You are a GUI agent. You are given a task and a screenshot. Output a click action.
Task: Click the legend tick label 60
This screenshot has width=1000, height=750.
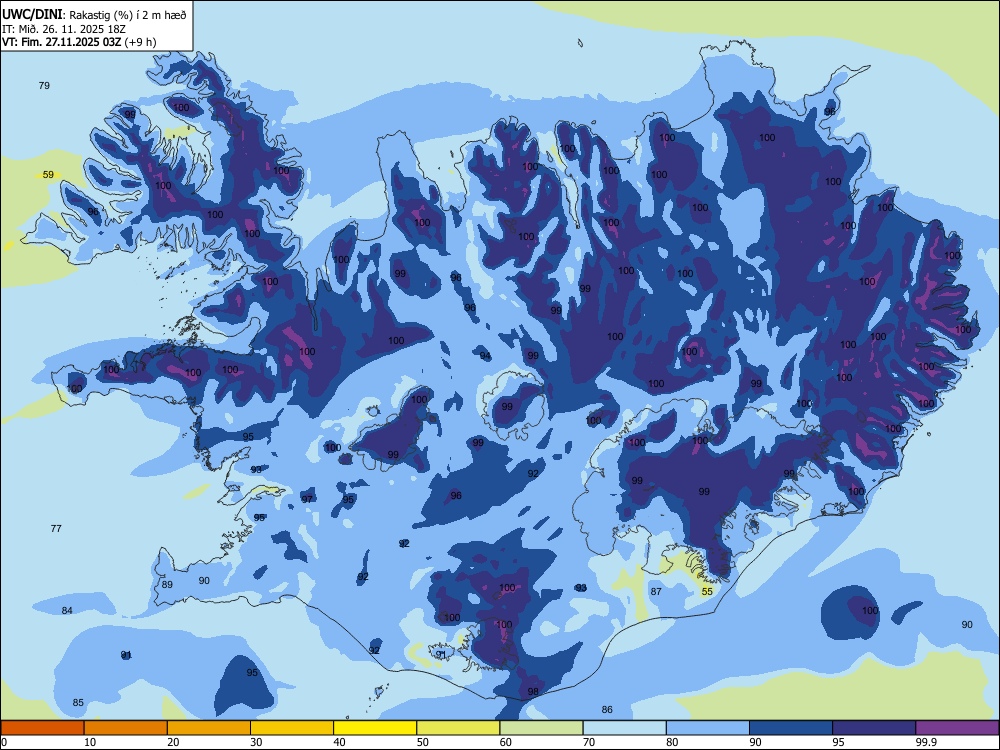click(x=506, y=742)
